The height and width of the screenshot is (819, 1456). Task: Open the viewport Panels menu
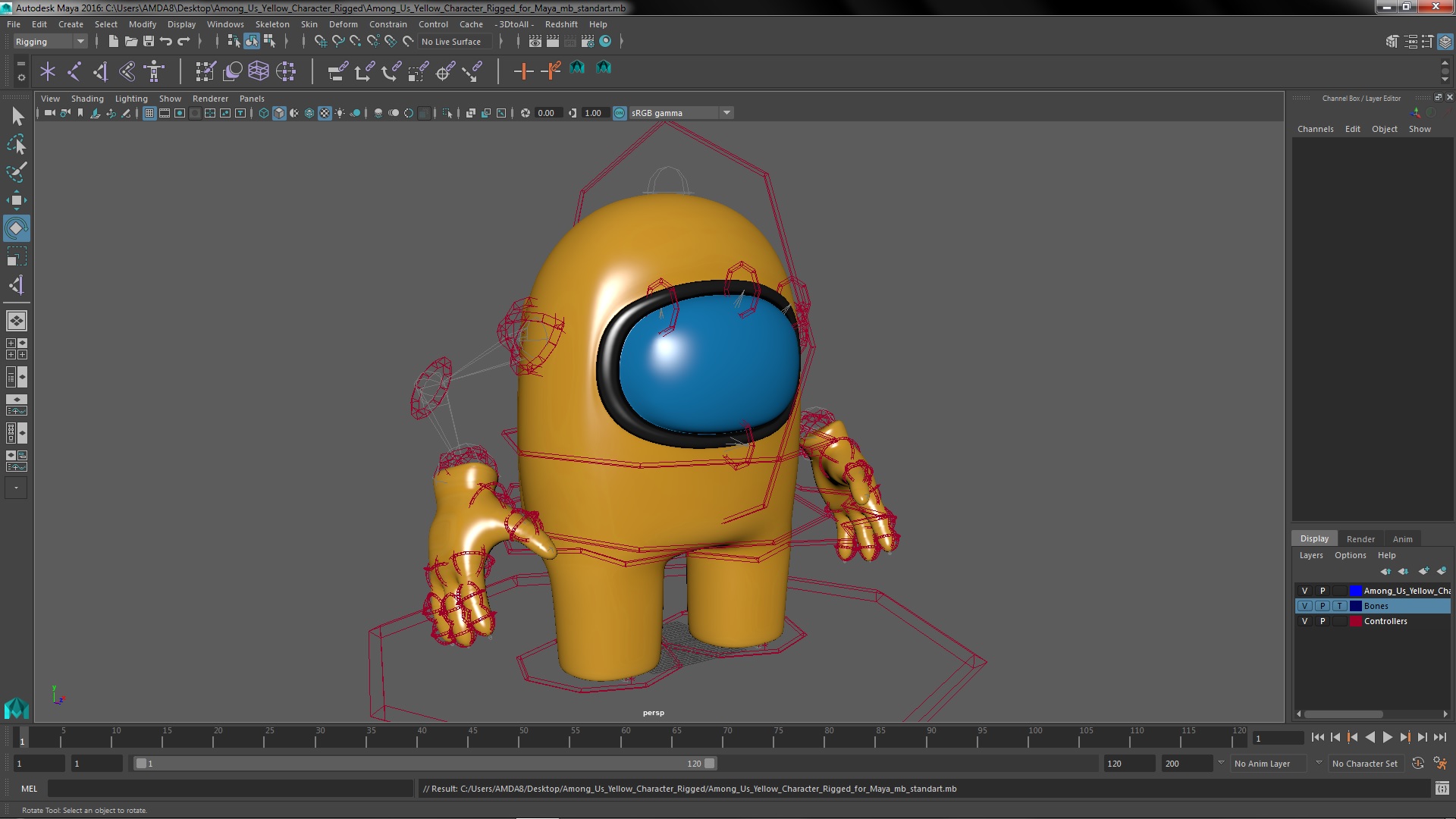pyautogui.click(x=252, y=99)
